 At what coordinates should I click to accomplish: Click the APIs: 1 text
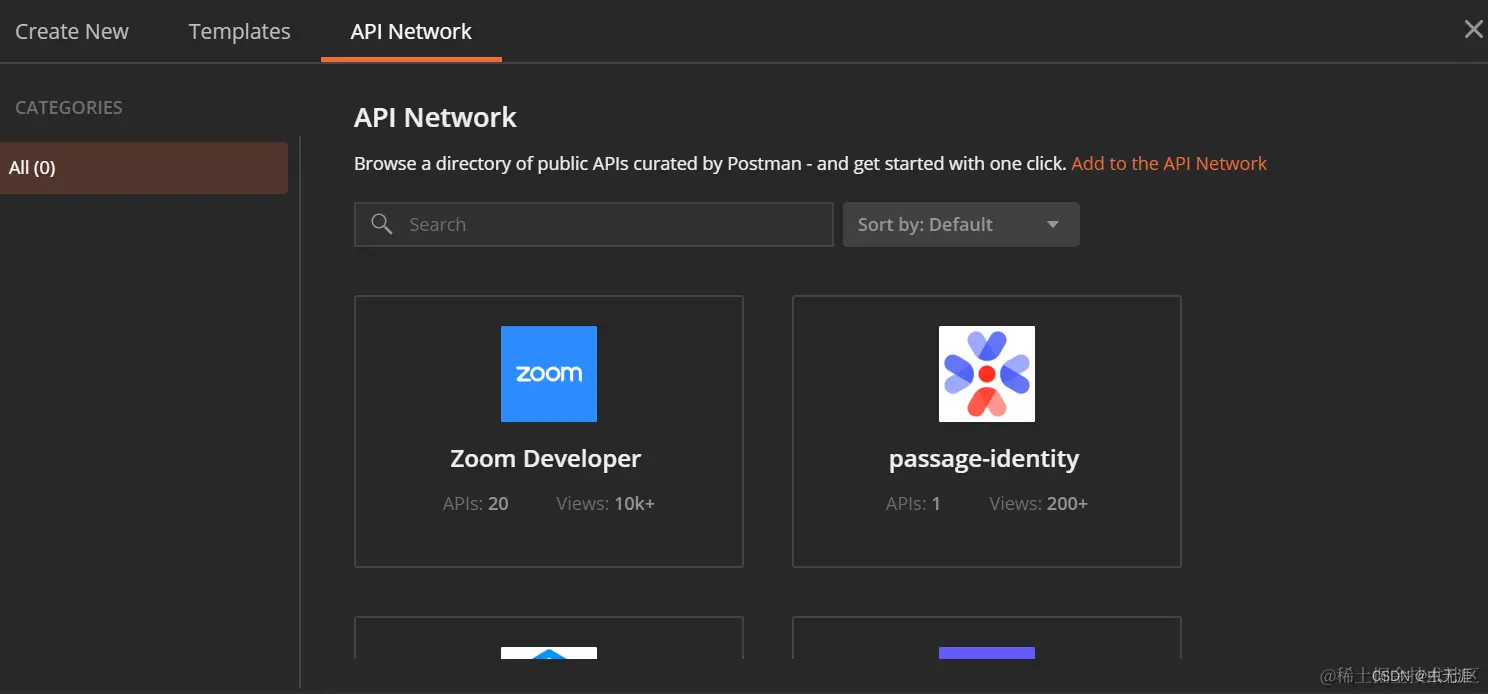point(913,504)
